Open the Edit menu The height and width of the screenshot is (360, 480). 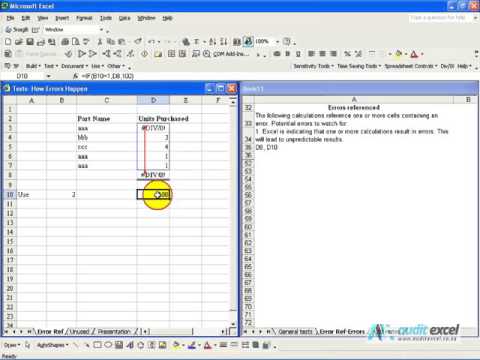[26, 18]
